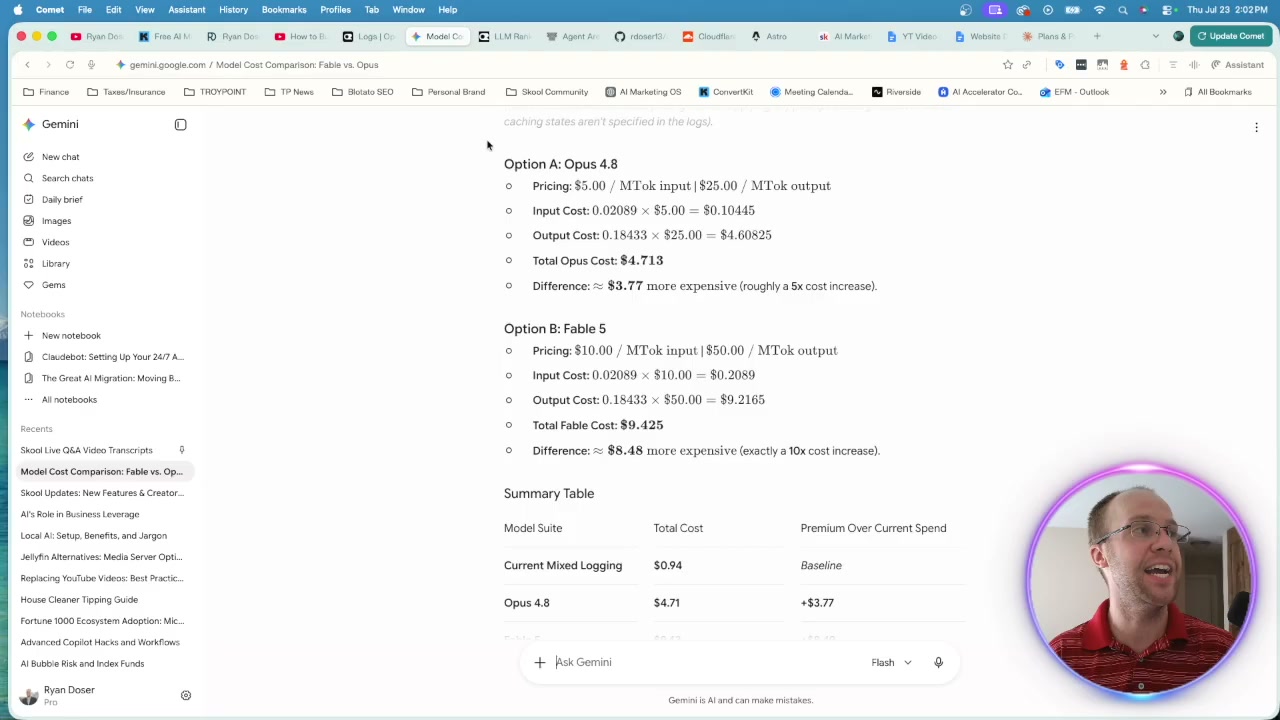
Task: Open the Finance bookmarks folder
Action: (x=47, y=92)
